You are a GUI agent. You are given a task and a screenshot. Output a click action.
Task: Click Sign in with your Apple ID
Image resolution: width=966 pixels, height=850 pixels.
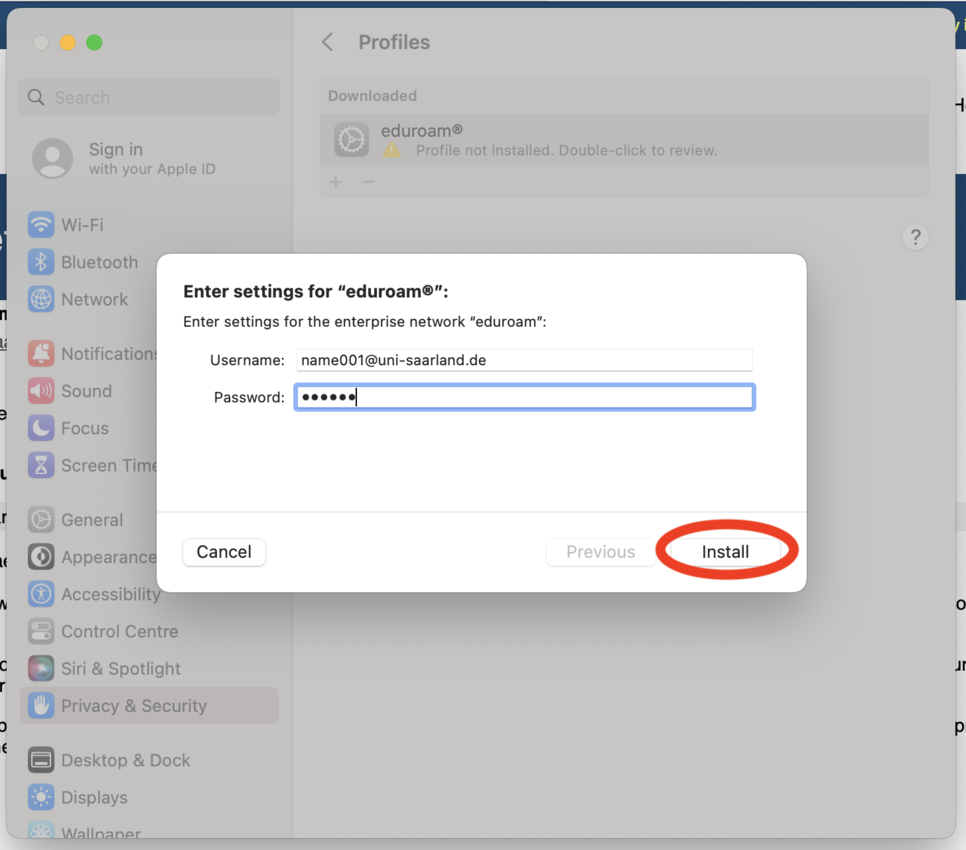click(x=152, y=158)
